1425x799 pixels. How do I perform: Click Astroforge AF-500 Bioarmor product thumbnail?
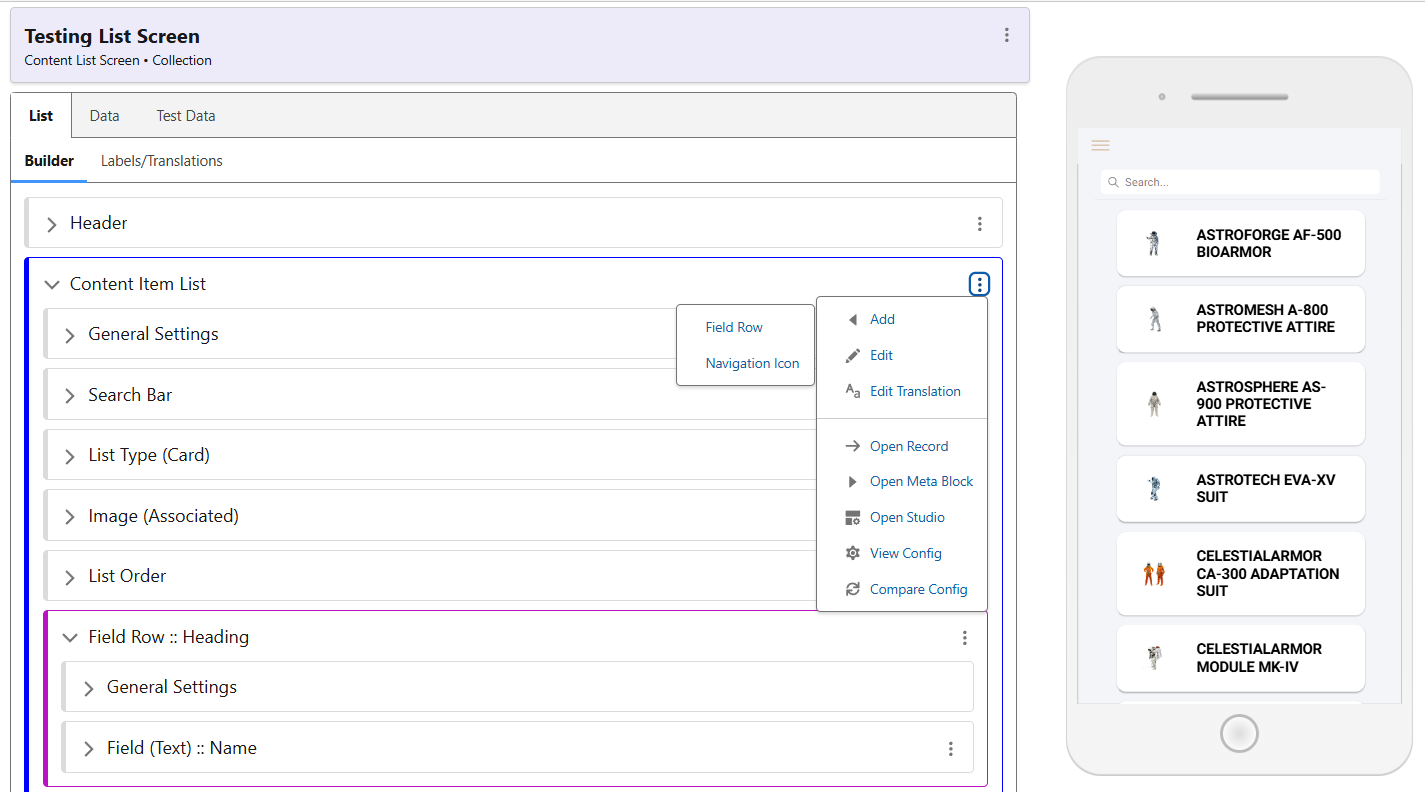pos(1154,243)
